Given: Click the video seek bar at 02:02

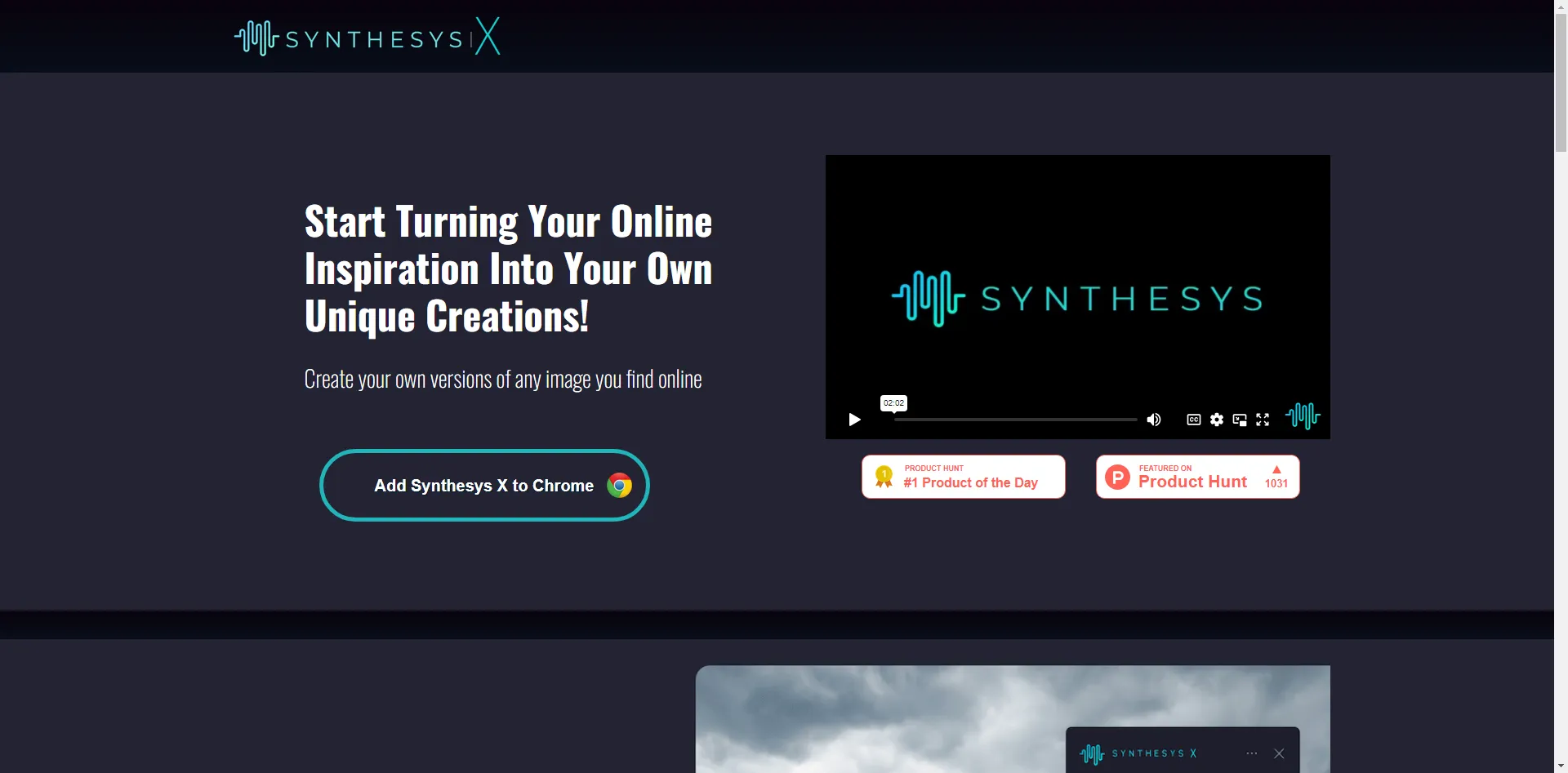Looking at the screenshot, I should coord(893,419).
